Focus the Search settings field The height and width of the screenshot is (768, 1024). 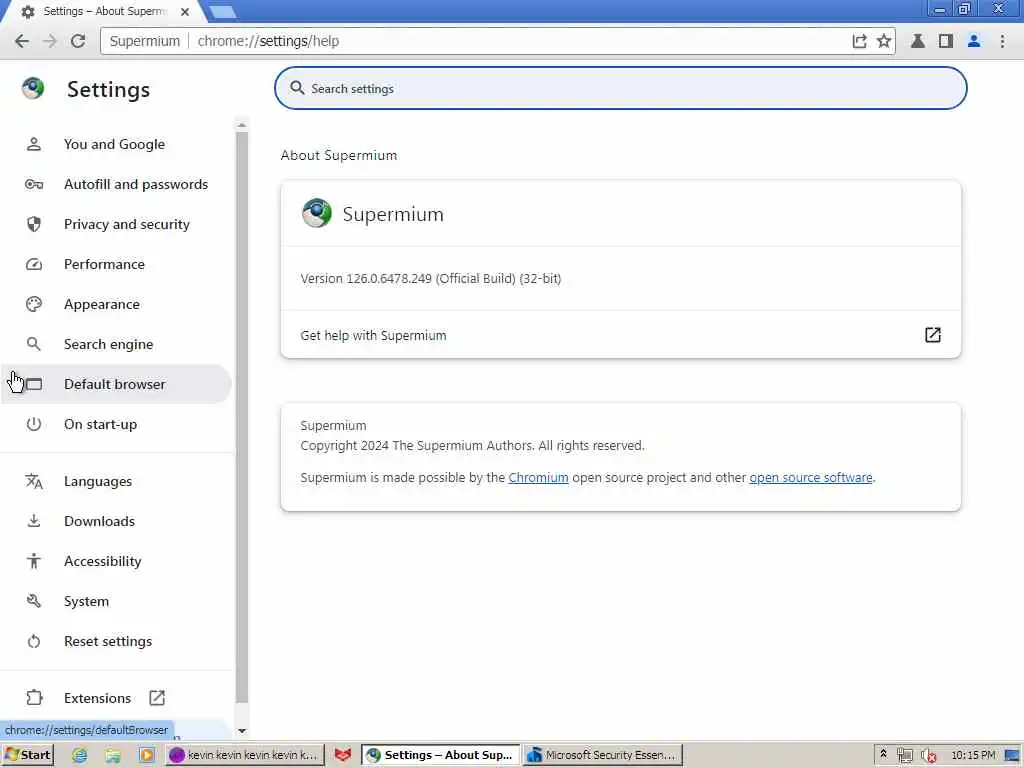pos(620,88)
